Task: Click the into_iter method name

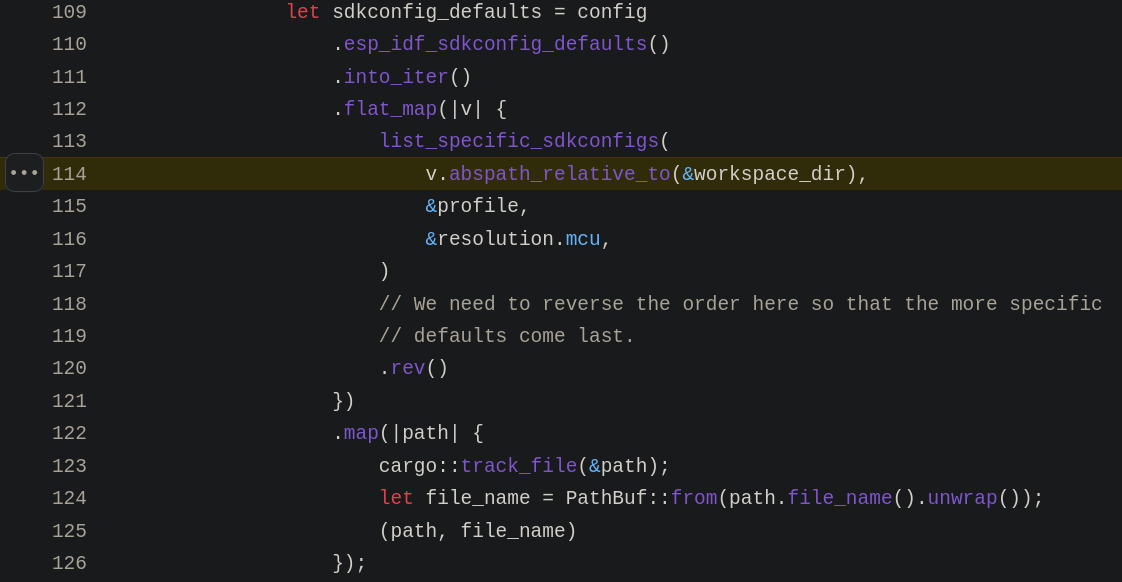Action: coord(396,77)
